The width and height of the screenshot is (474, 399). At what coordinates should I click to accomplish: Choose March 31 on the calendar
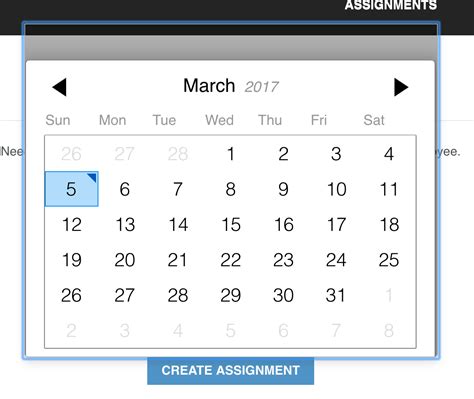tap(336, 295)
